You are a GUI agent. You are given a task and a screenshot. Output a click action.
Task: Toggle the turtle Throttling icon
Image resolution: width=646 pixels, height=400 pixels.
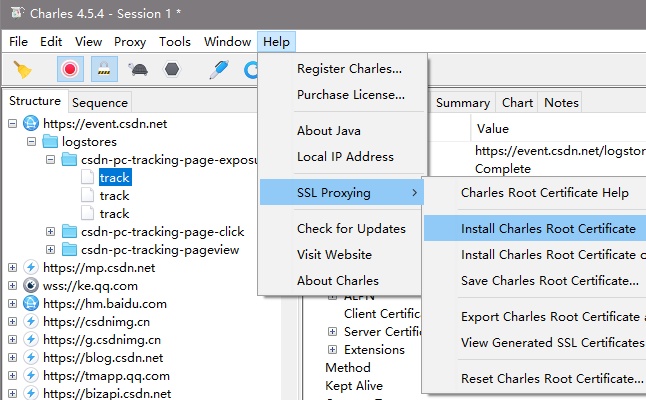point(138,69)
